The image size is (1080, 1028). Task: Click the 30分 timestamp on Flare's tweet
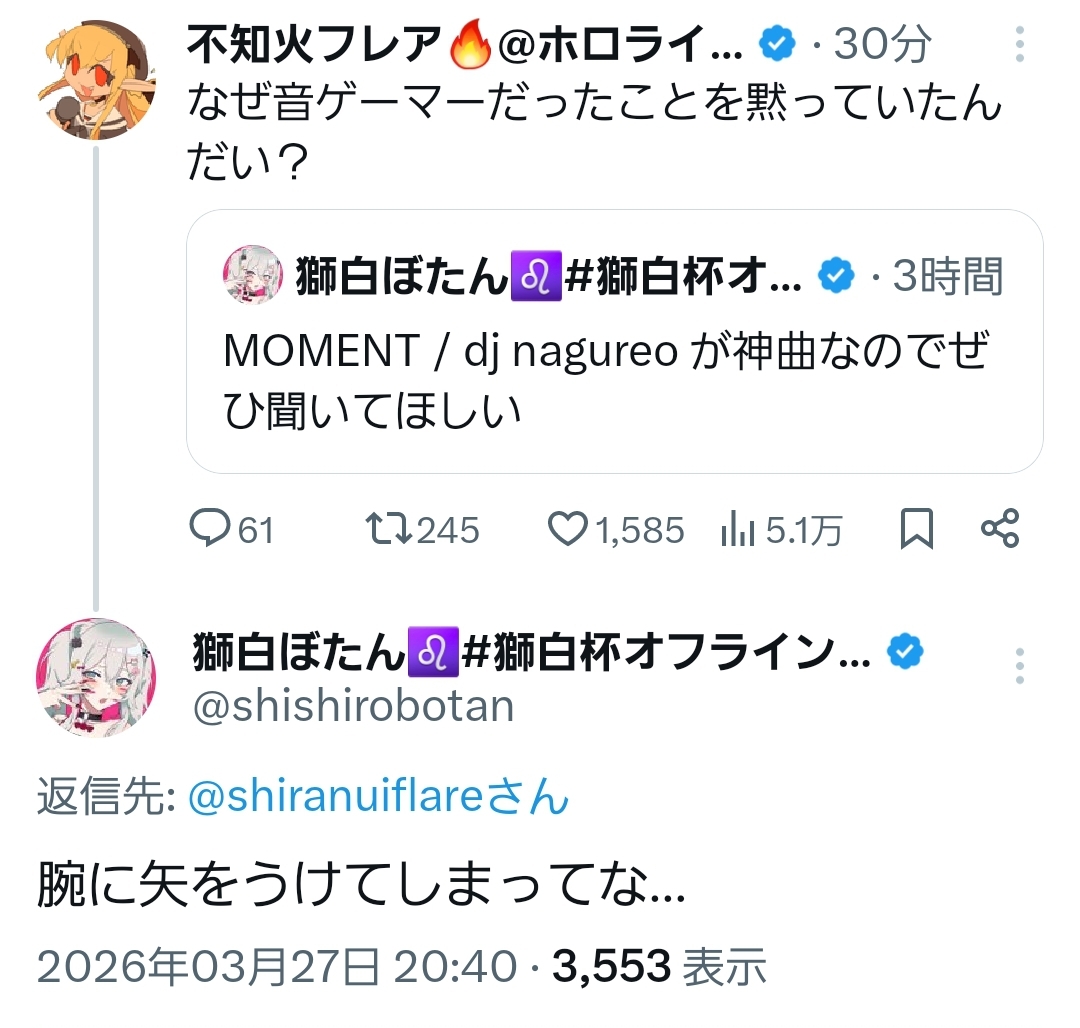pyautogui.click(x=880, y=43)
